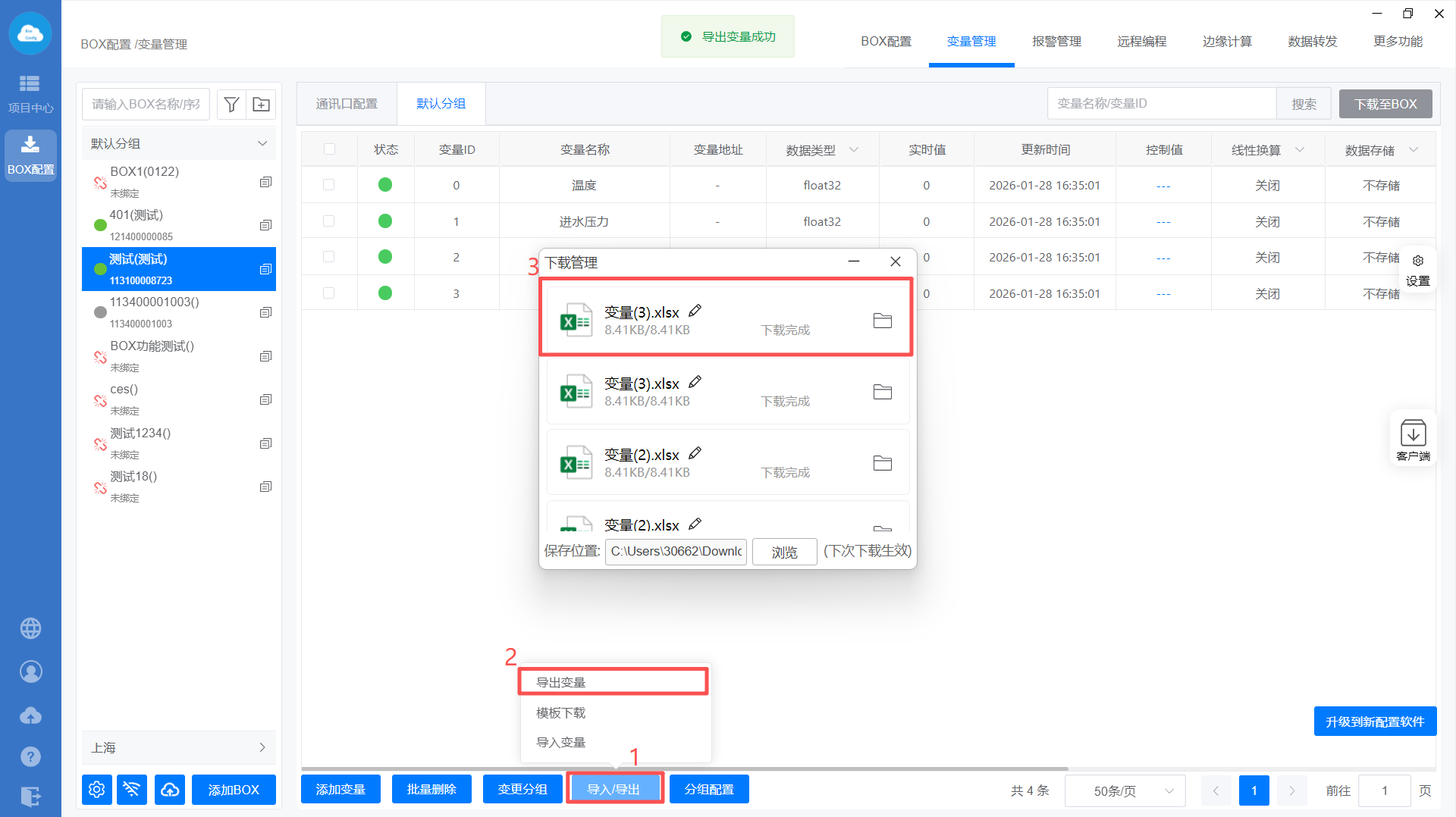Open folder for first 变量(3).xlsx download
Viewport: 1456px width, 817px height.
click(x=882, y=321)
